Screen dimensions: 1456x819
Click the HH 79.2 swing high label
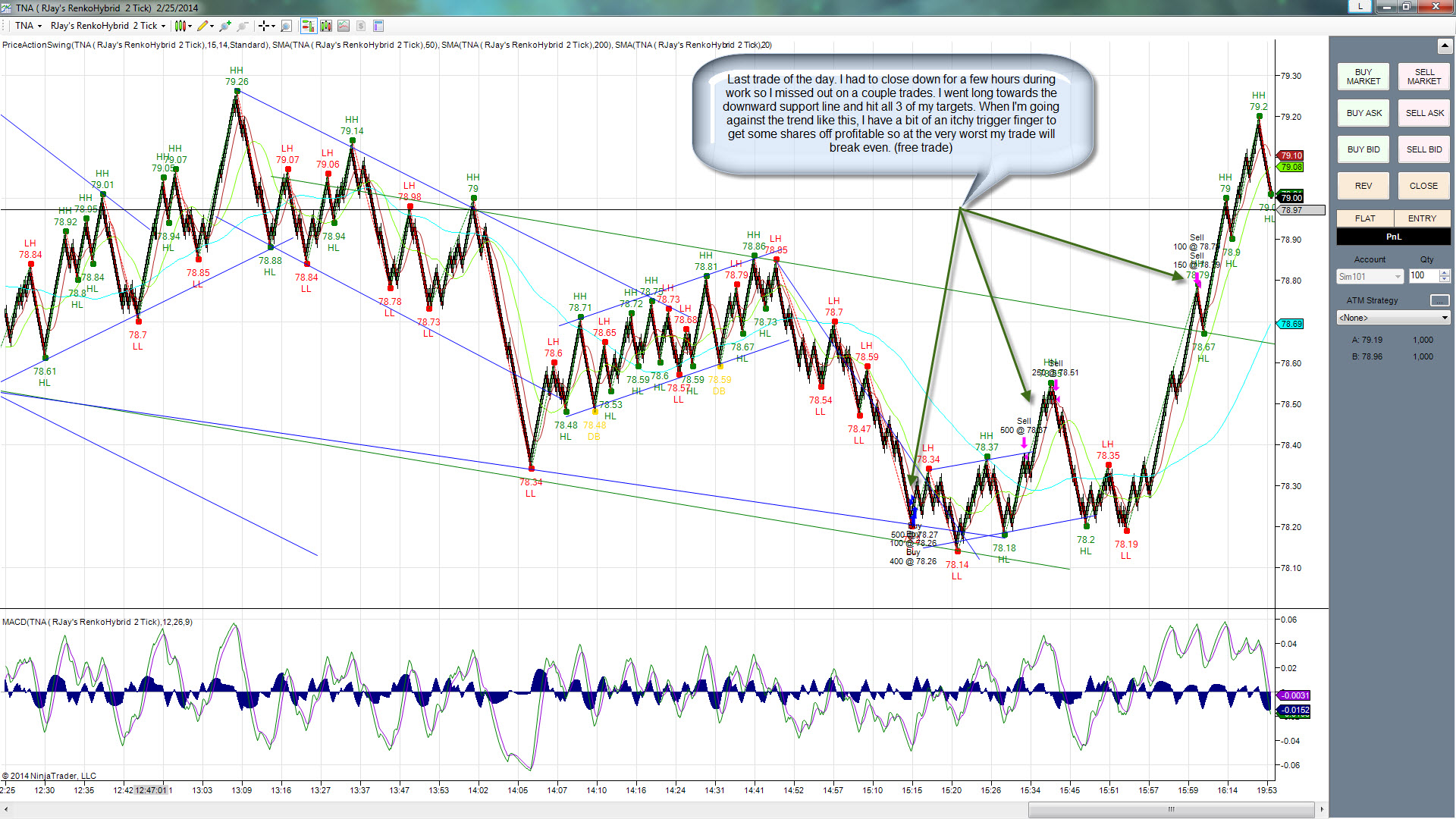coord(1259,101)
